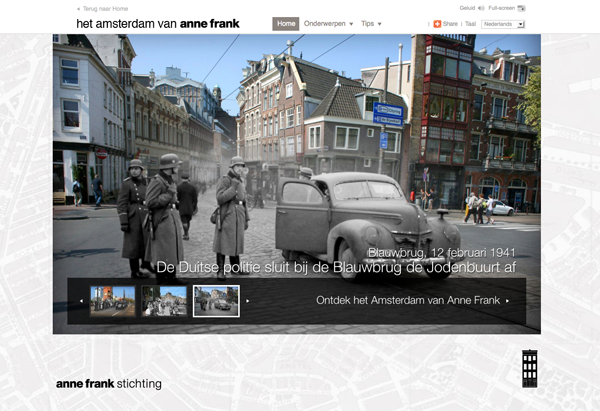This screenshot has height=411, width=600.
Task: Click the 'anne frank stichting' logo
Action: [x=109, y=383]
